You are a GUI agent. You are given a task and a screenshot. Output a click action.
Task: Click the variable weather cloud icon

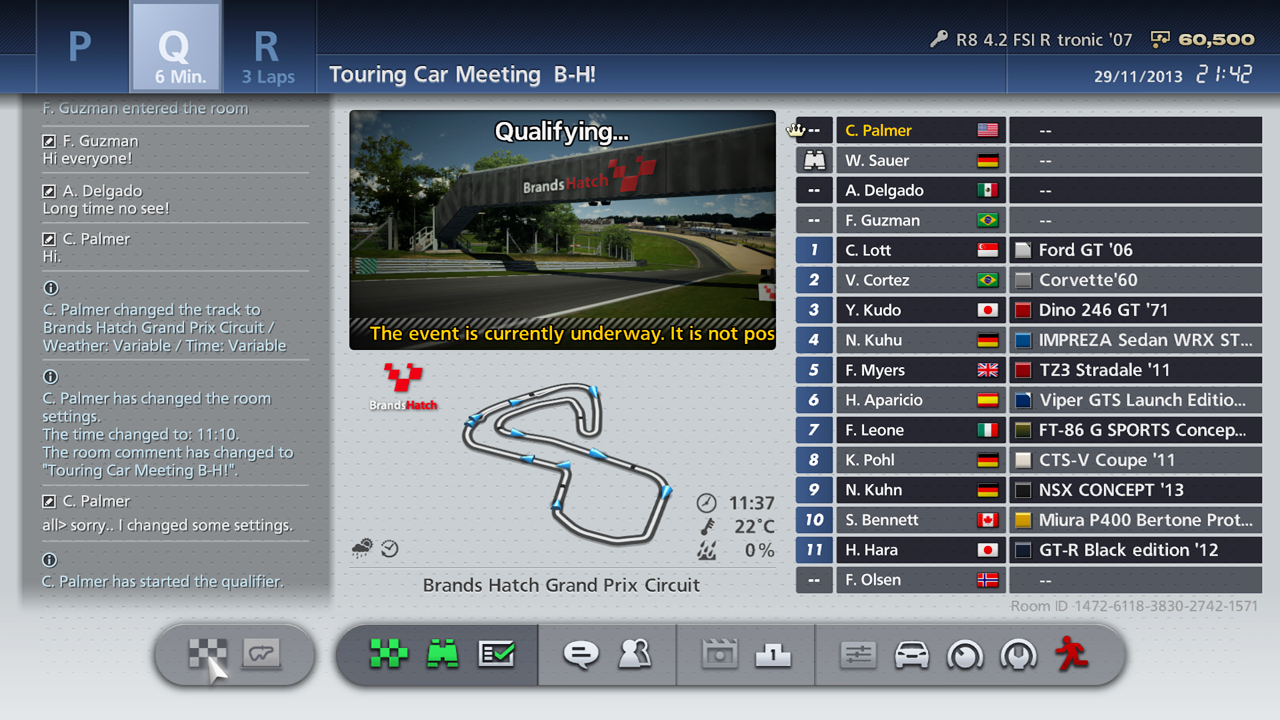[x=362, y=547]
